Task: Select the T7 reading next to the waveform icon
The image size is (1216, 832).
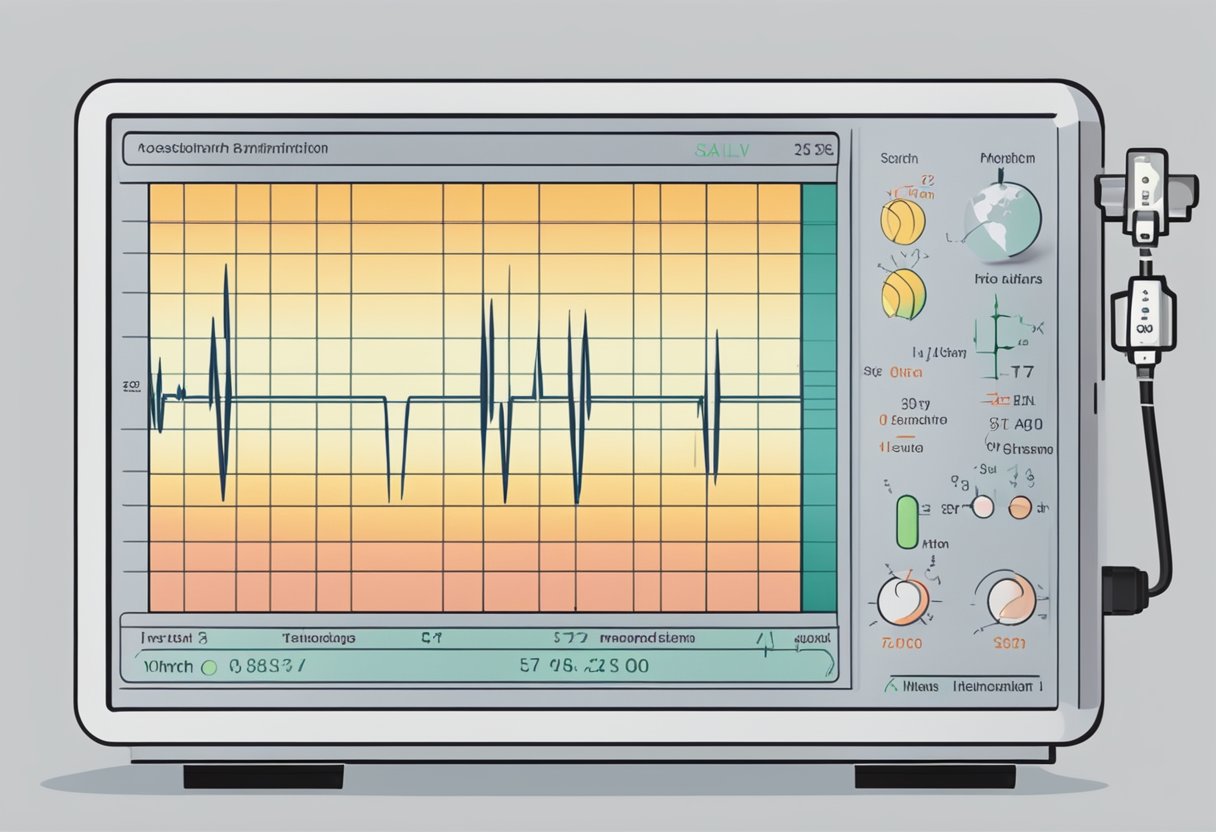Action: pos(1022,372)
